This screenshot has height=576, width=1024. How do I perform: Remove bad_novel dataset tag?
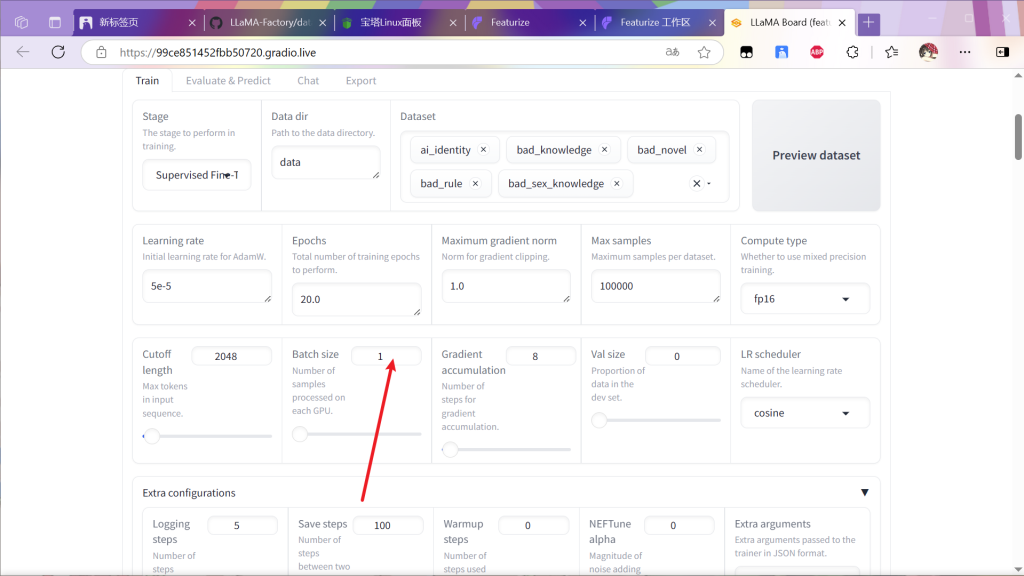699,150
